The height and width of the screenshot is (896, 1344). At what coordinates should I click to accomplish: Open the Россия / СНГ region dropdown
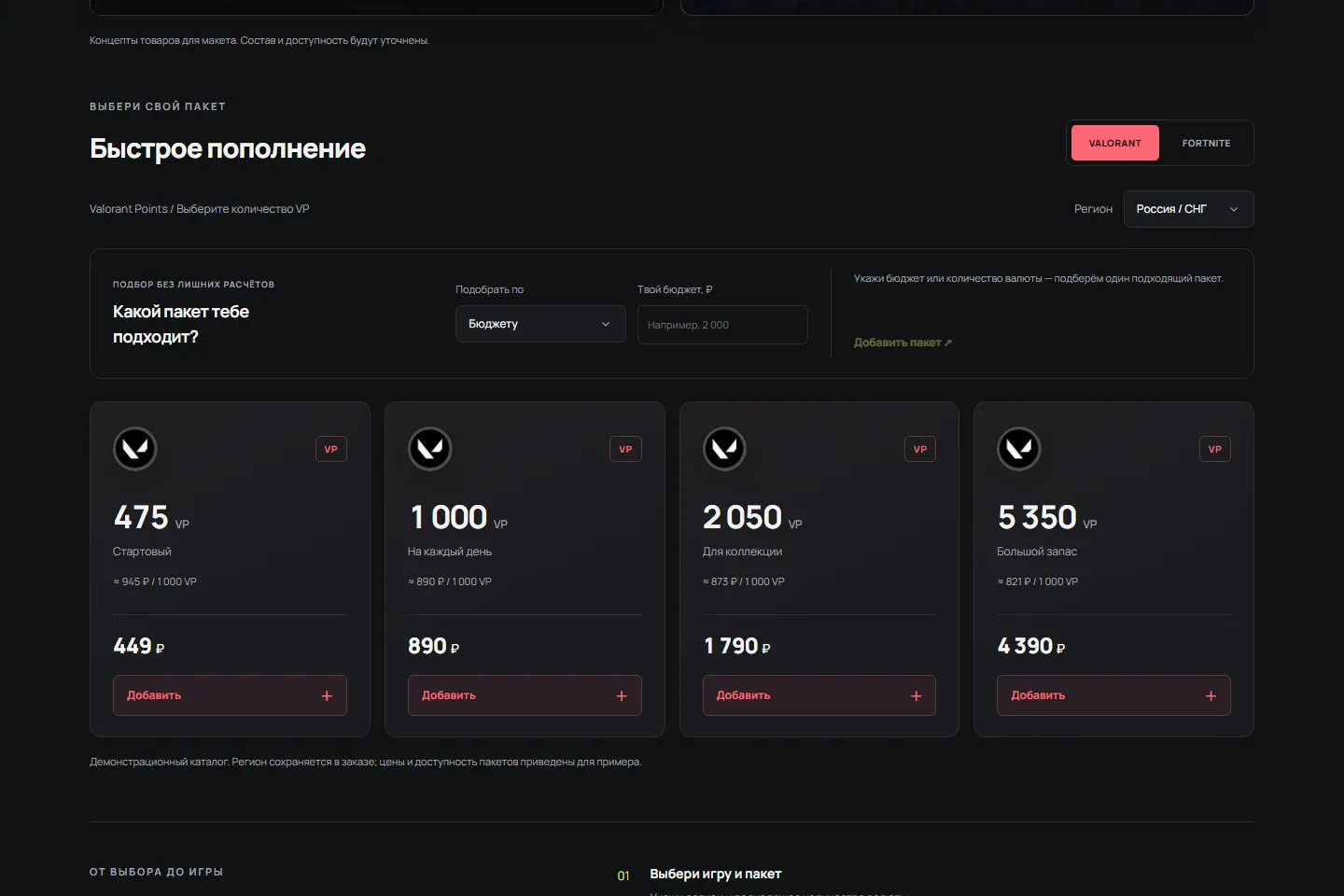[x=1188, y=209]
